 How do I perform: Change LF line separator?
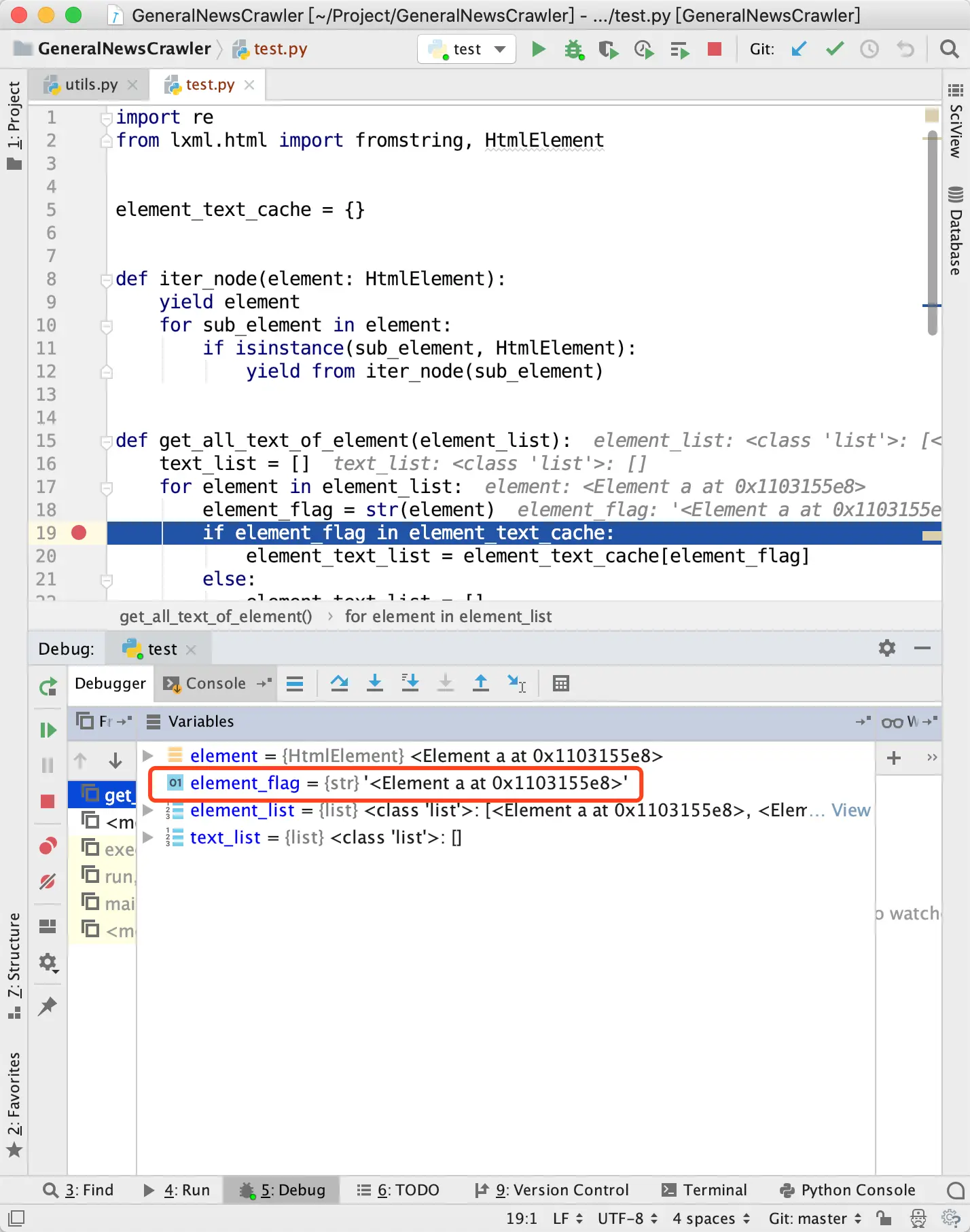coord(568,1218)
